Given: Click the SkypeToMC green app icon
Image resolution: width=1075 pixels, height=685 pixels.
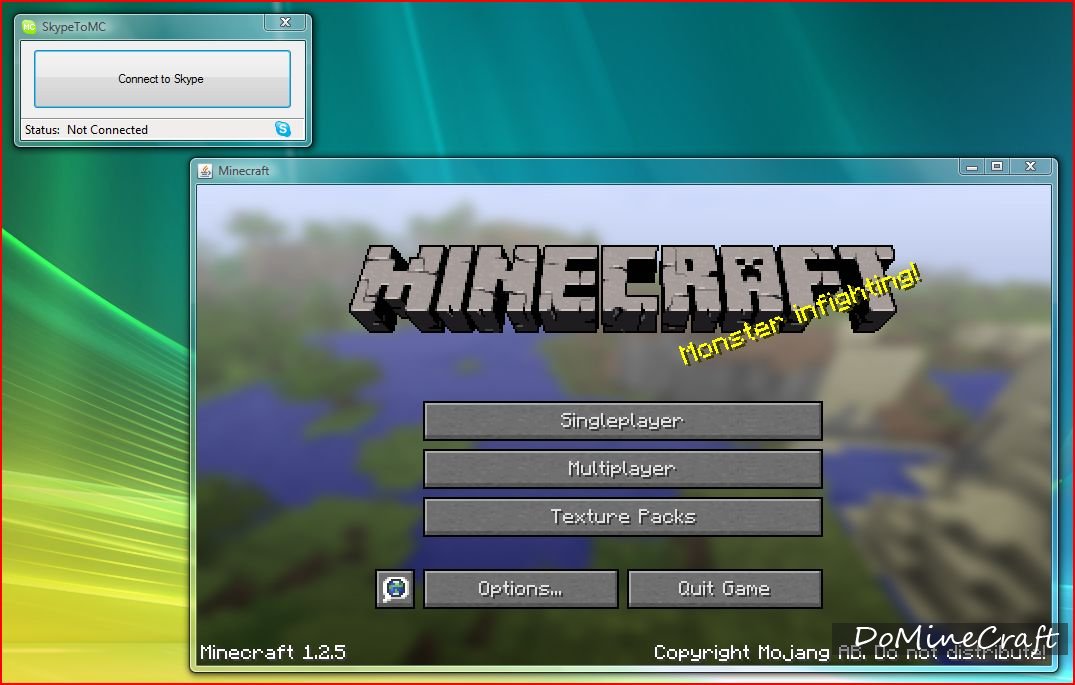Looking at the screenshot, I should [x=29, y=27].
